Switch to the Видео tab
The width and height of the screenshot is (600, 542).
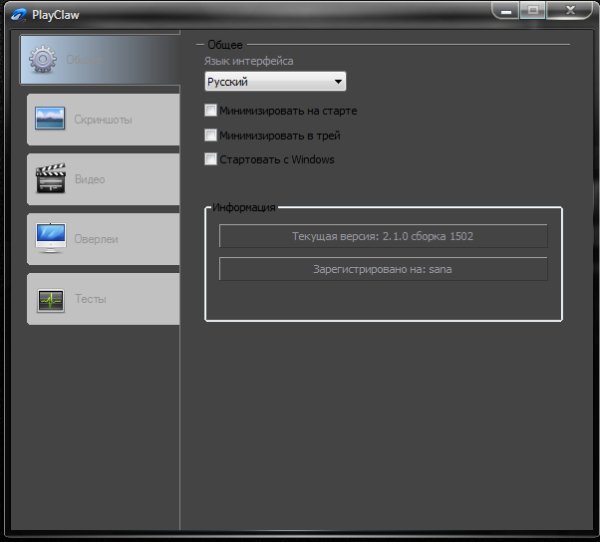[103, 179]
